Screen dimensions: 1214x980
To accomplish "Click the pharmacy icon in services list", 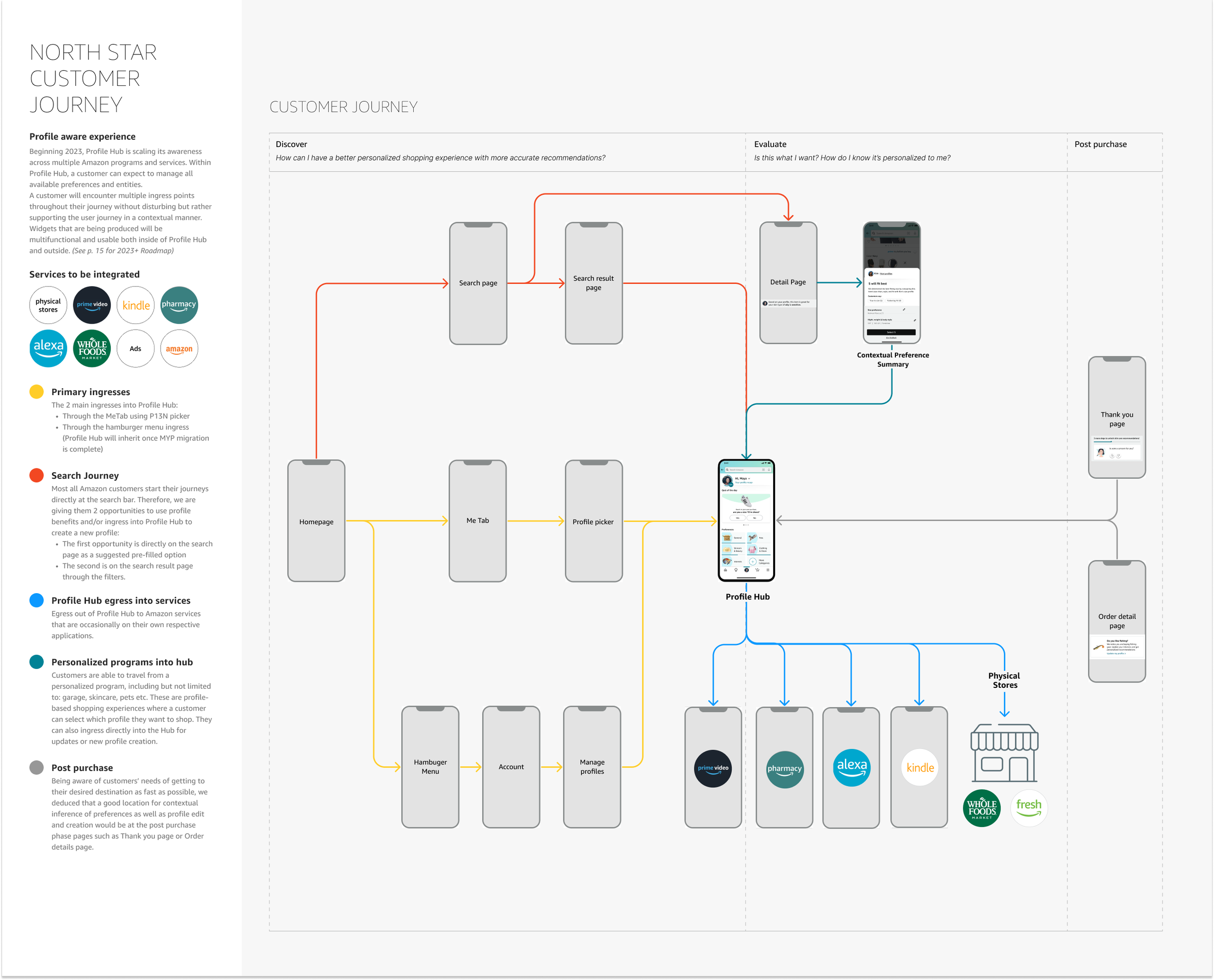I will click(179, 305).
